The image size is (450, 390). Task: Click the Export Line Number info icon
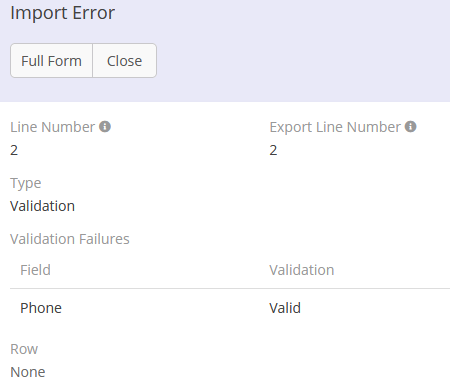pyautogui.click(x=410, y=127)
